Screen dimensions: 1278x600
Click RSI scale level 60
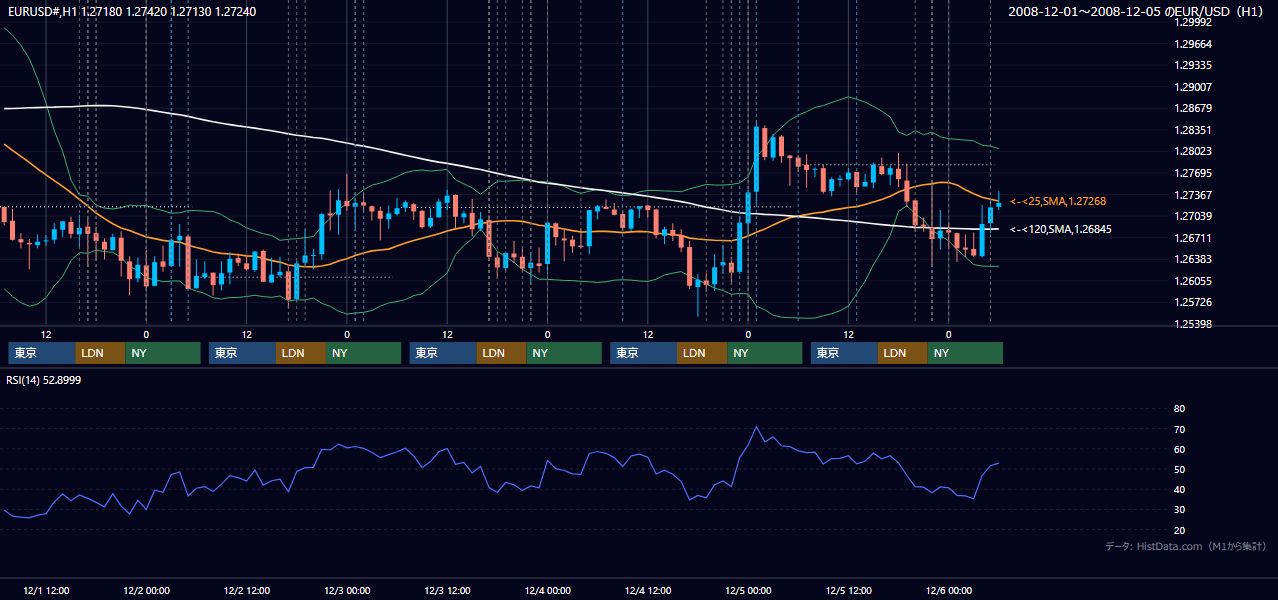[1179, 449]
